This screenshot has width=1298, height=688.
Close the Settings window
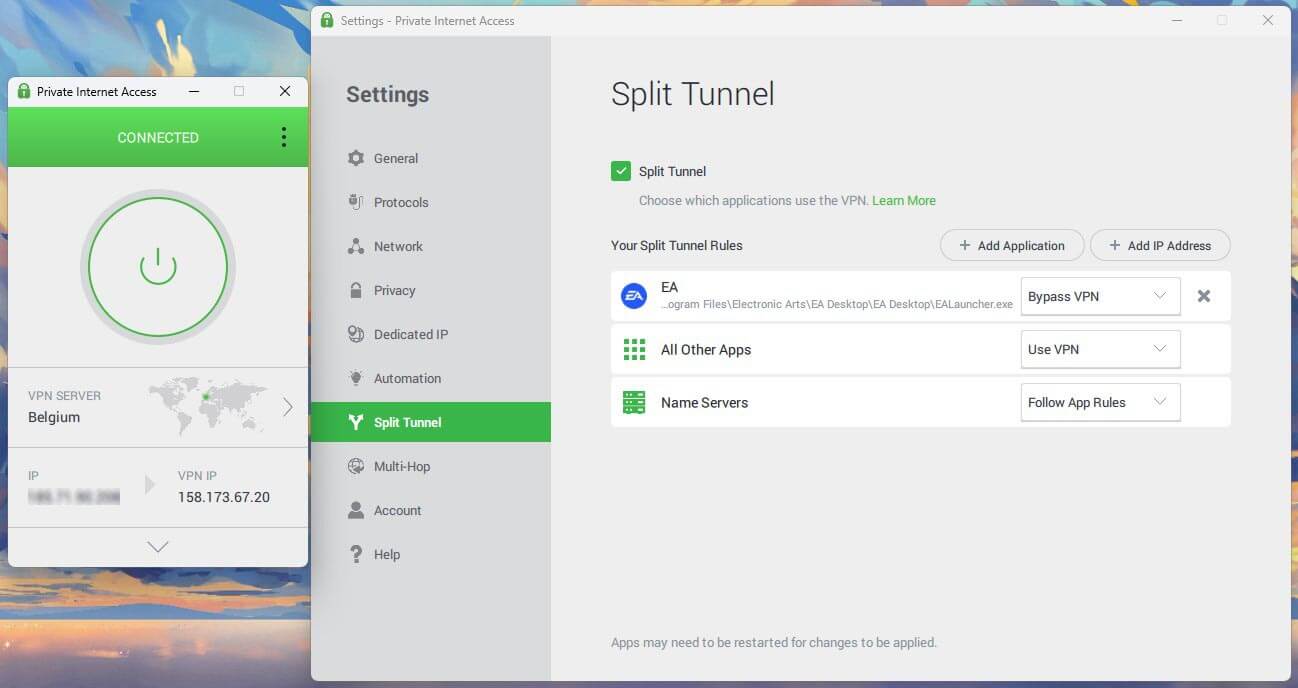pyautogui.click(x=1268, y=20)
